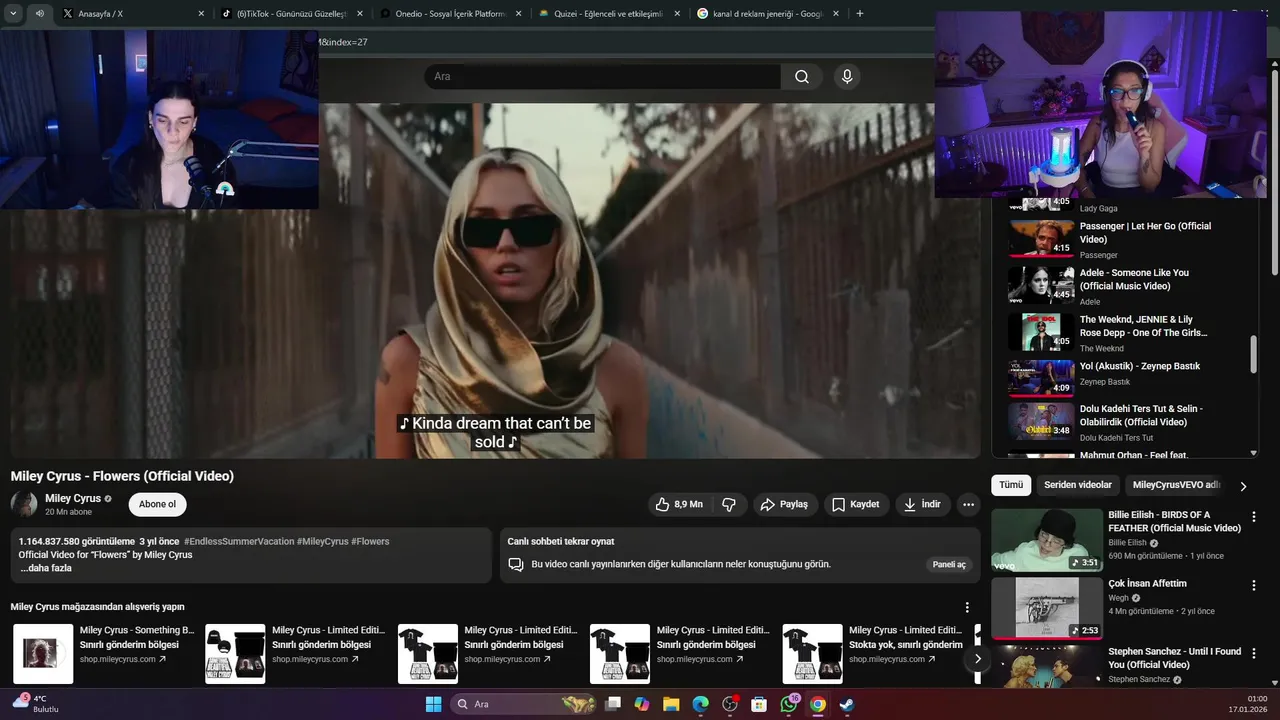Click the #EndlessSummerVacation hashtag
Screen dimensions: 1280x720
tap(239, 541)
